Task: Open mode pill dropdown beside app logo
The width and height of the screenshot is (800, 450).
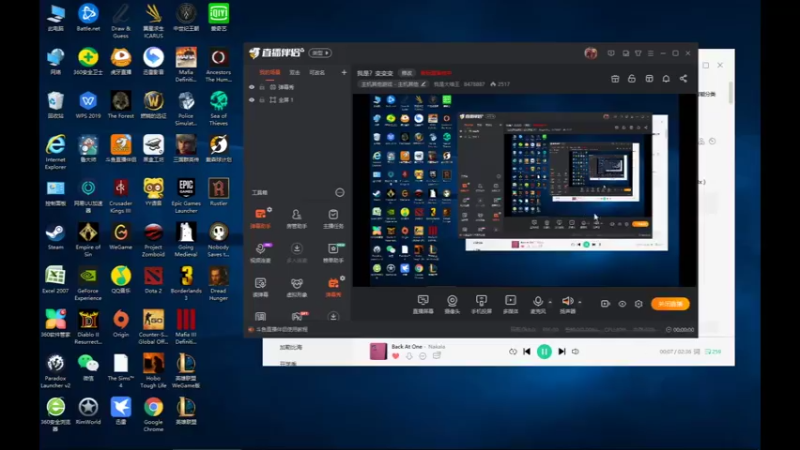Action: pos(320,53)
